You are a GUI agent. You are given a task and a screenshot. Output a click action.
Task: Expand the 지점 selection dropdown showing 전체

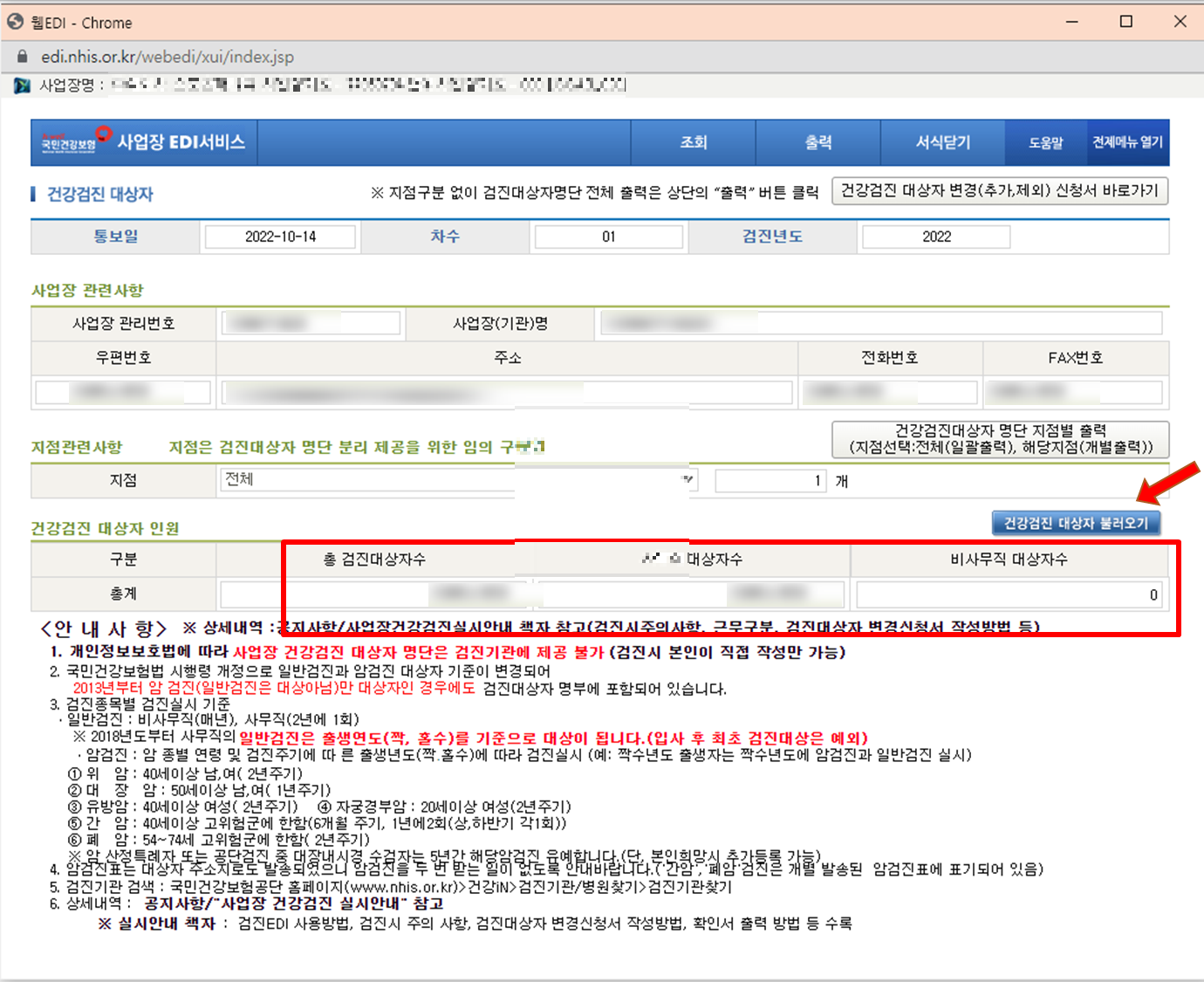tap(366, 479)
